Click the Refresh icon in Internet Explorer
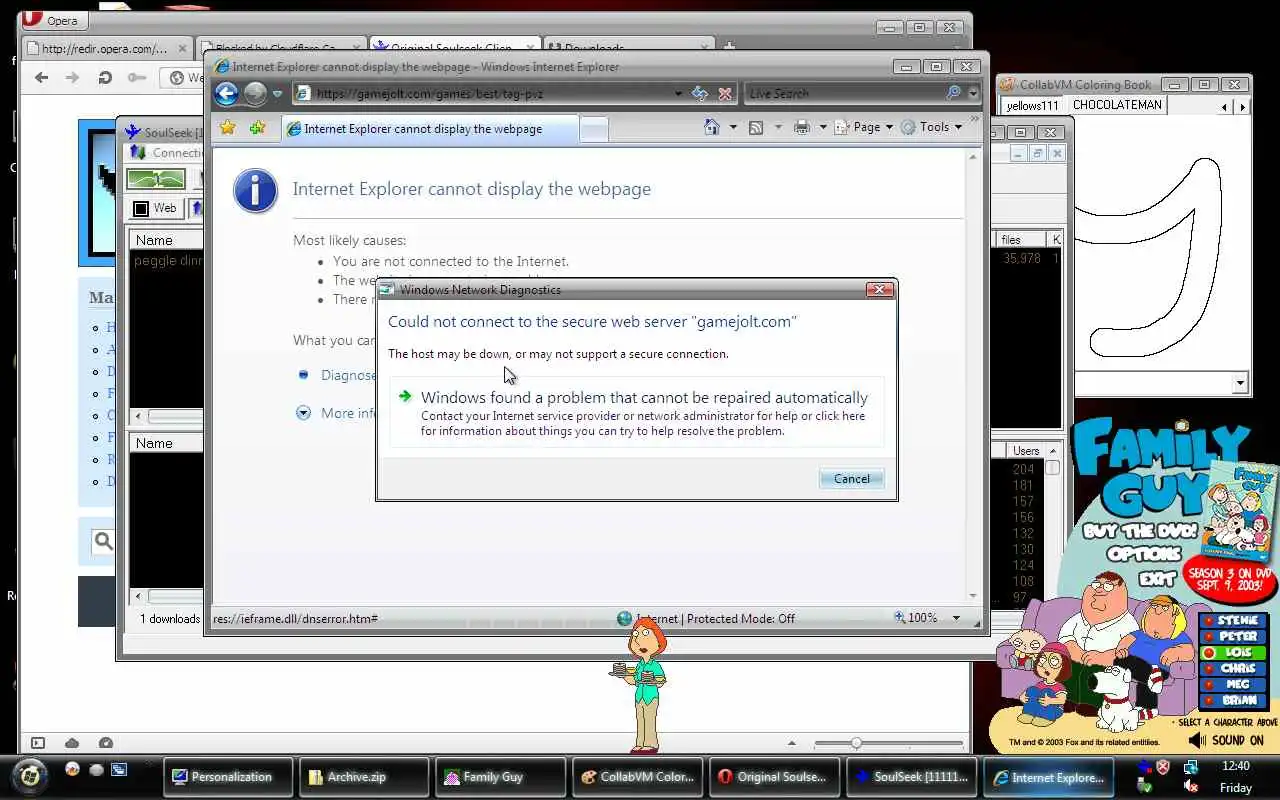The height and width of the screenshot is (800, 1280). 700,93
